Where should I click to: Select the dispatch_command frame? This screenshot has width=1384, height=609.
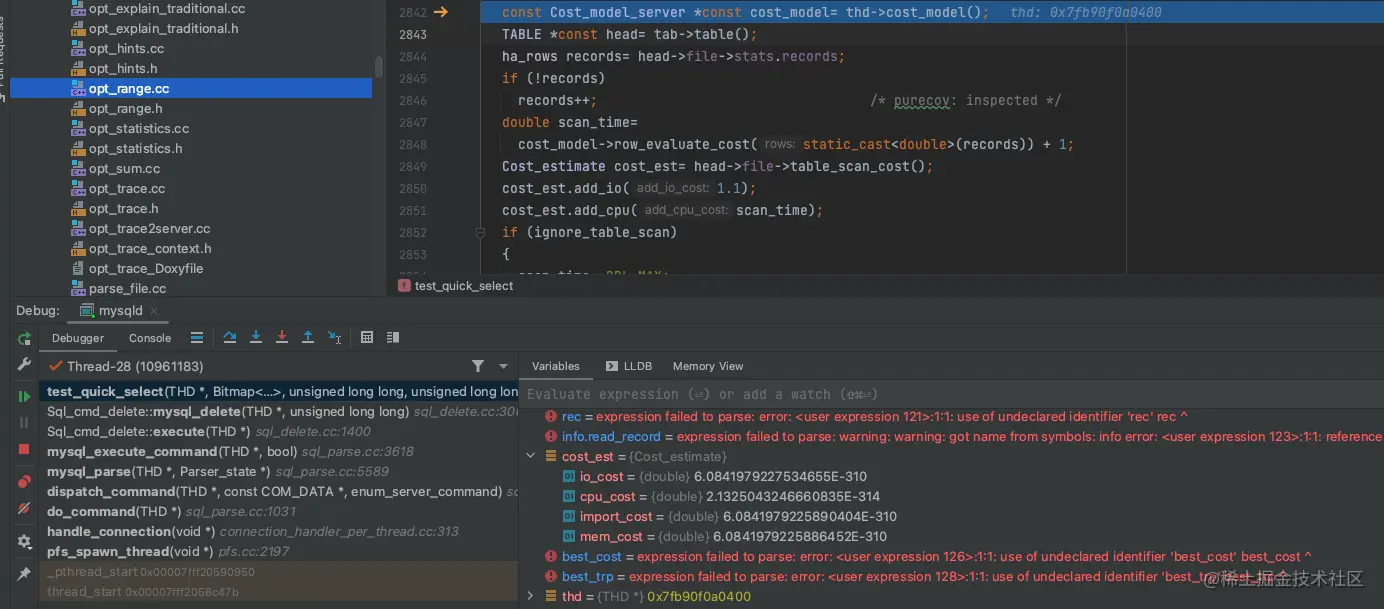pos(279,491)
